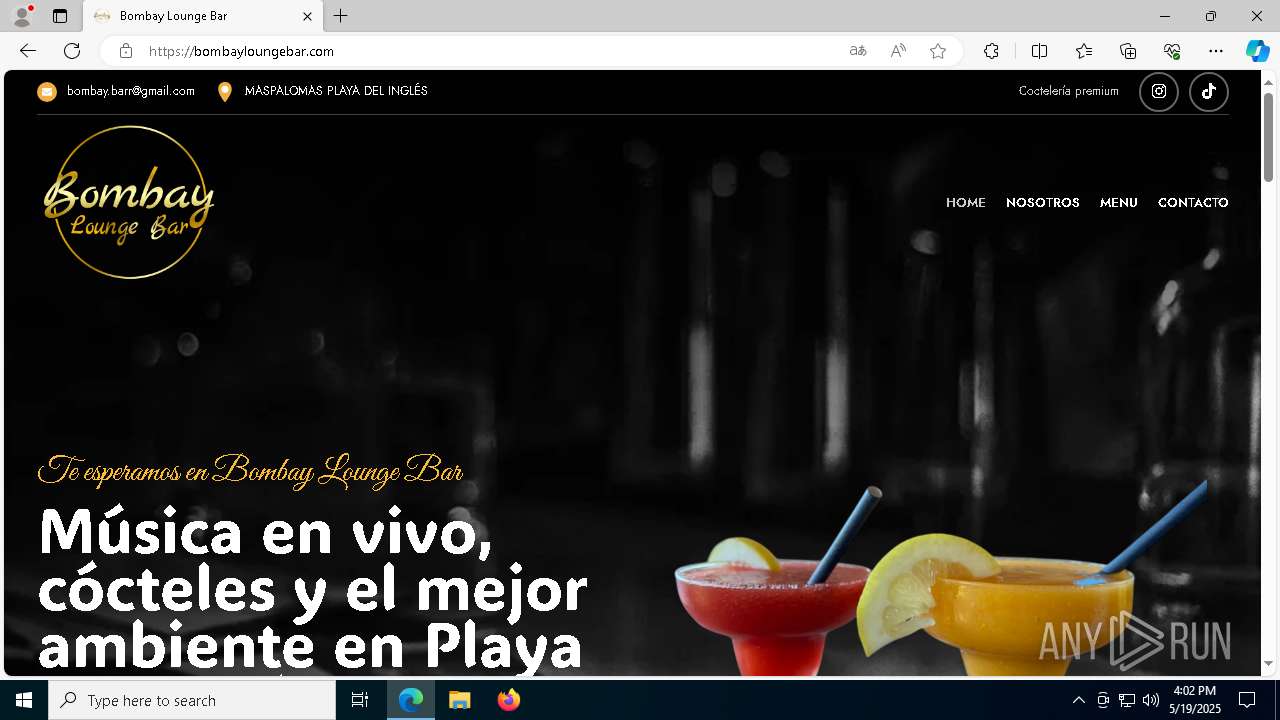Click the Bombay Lounge Bar logo
This screenshot has width=1280, height=720.
click(x=129, y=202)
